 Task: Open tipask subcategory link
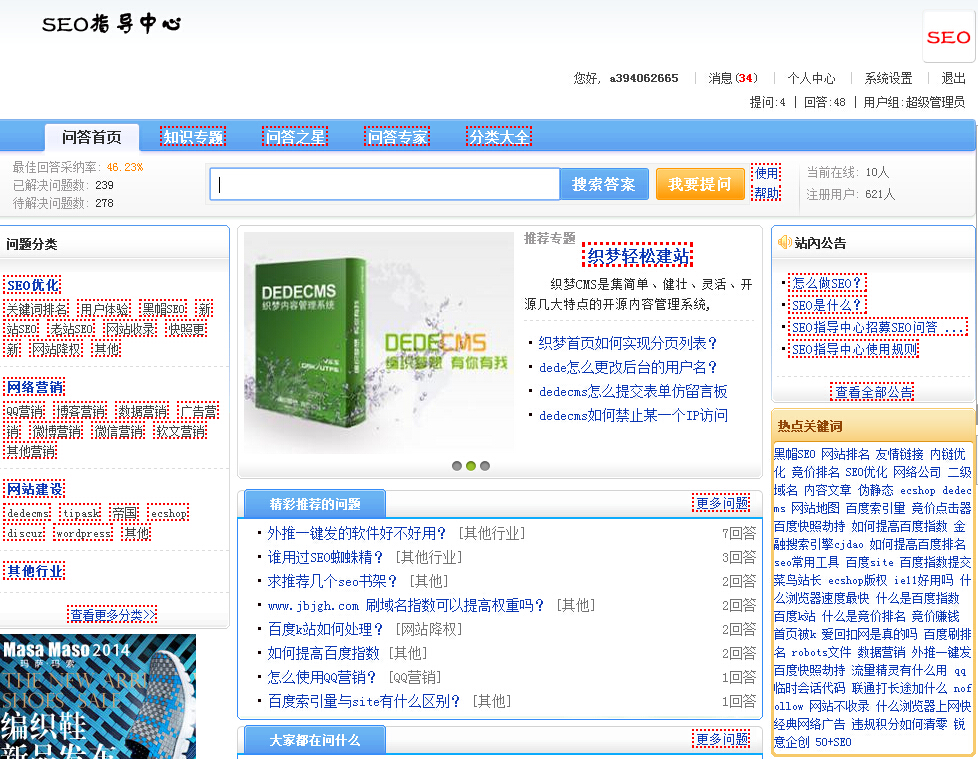pyautogui.click(x=81, y=513)
